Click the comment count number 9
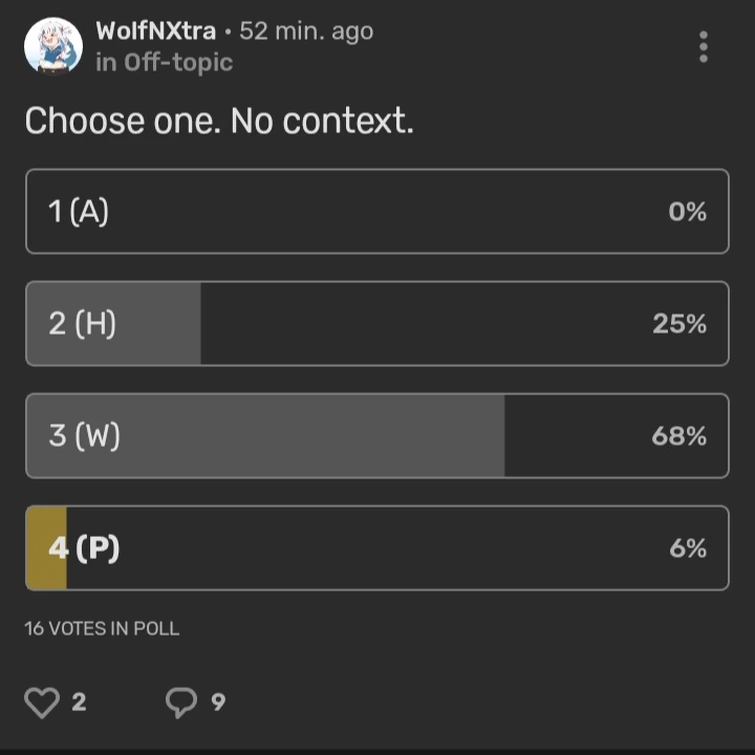 click(x=218, y=703)
